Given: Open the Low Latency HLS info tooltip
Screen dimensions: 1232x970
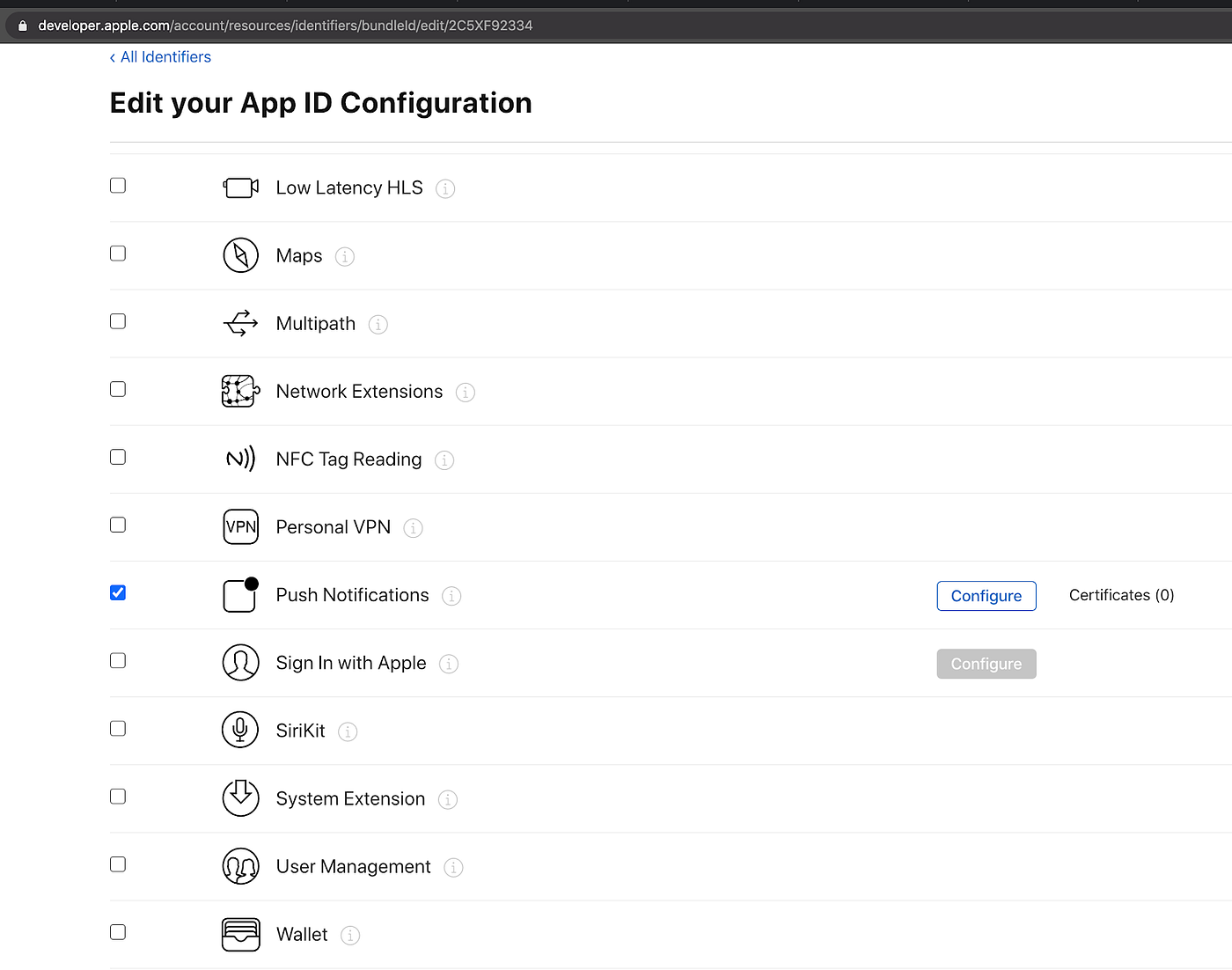Looking at the screenshot, I should [445, 188].
